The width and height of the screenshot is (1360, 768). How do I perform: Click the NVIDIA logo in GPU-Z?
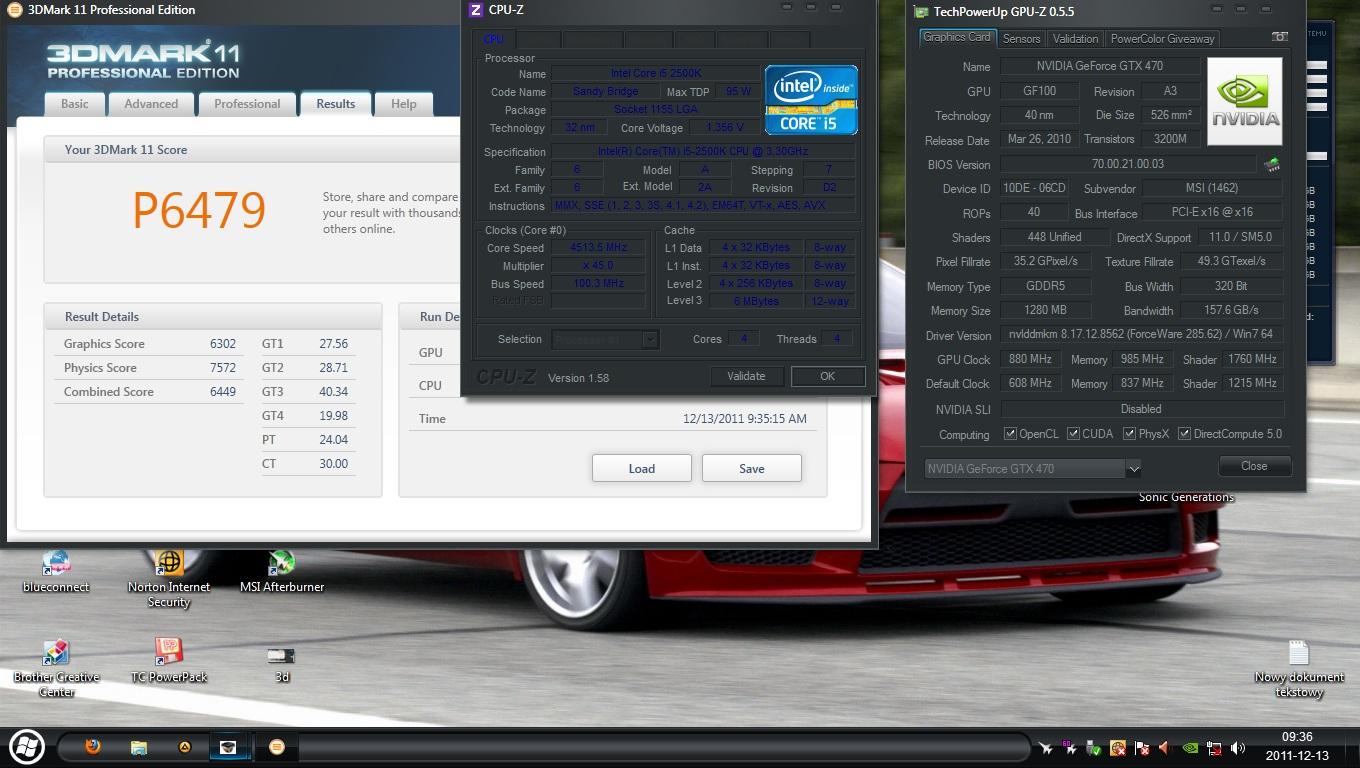click(1244, 101)
